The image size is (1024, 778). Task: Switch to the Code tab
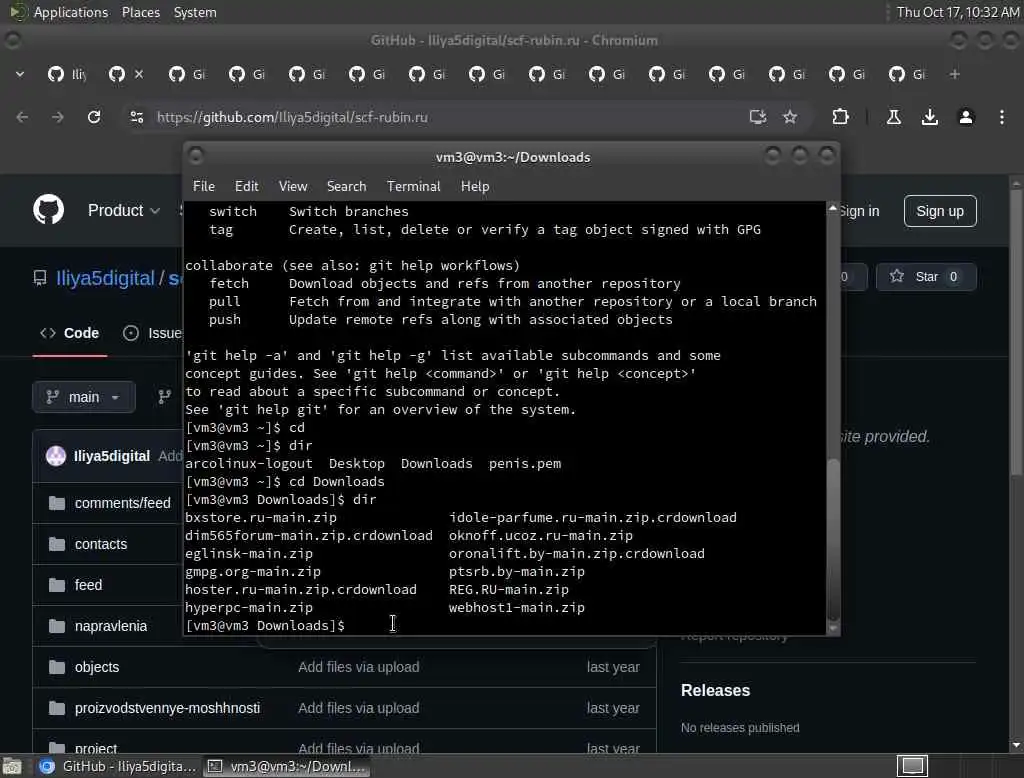pyautogui.click(x=70, y=333)
